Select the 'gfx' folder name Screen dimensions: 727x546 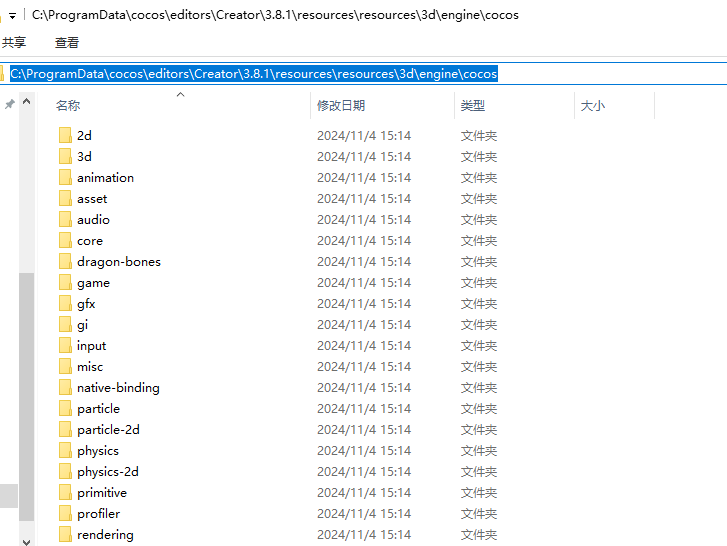click(86, 304)
